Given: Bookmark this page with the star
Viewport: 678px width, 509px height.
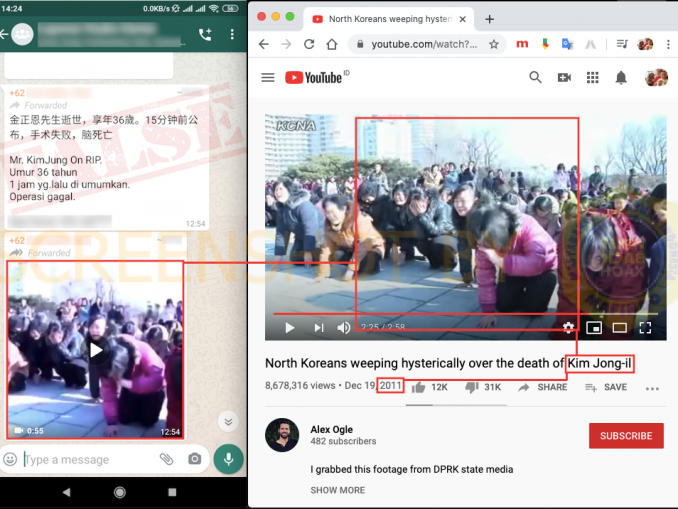Looking at the screenshot, I should click(494, 44).
